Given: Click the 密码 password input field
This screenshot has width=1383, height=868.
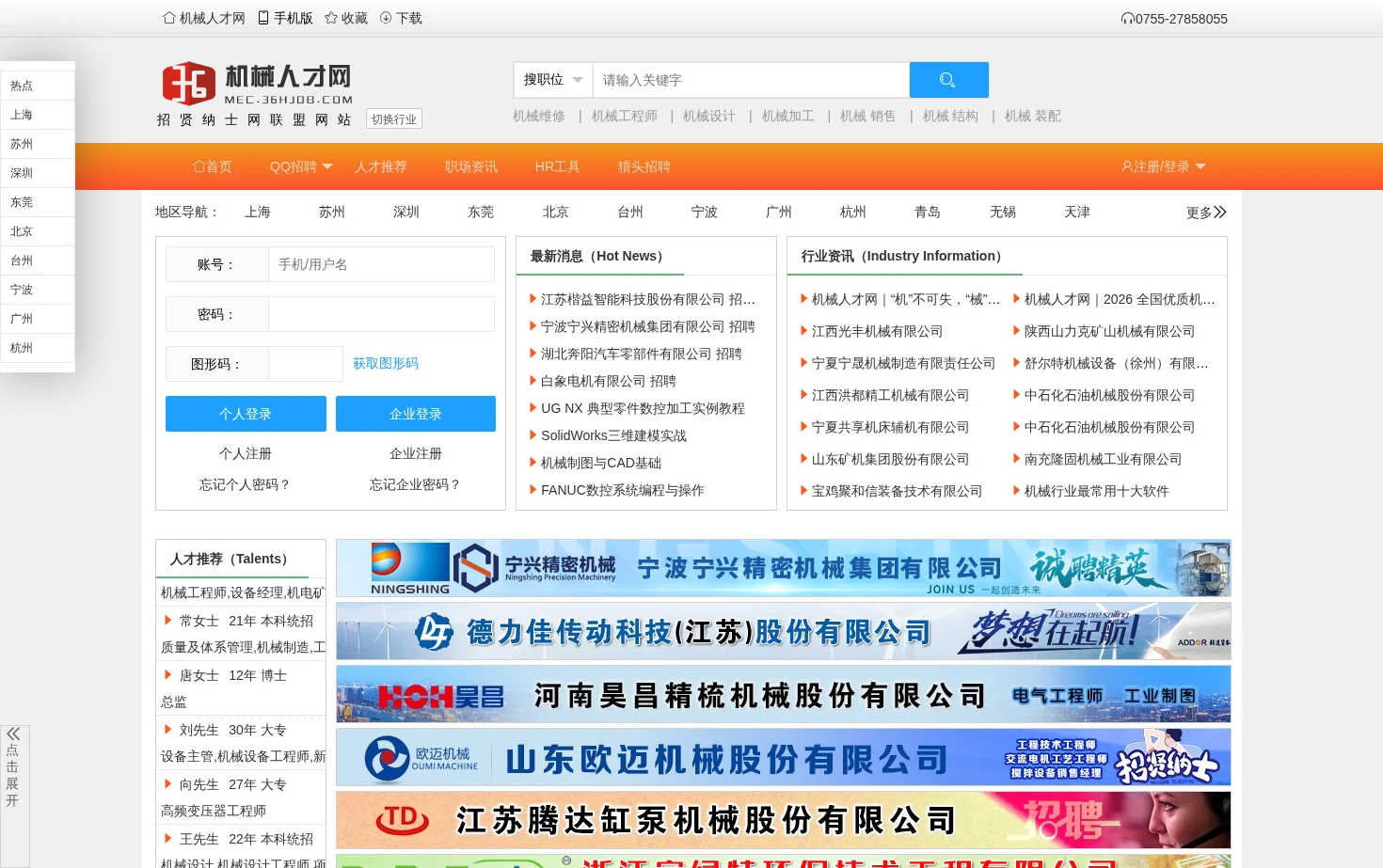Looking at the screenshot, I should coord(381,314).
